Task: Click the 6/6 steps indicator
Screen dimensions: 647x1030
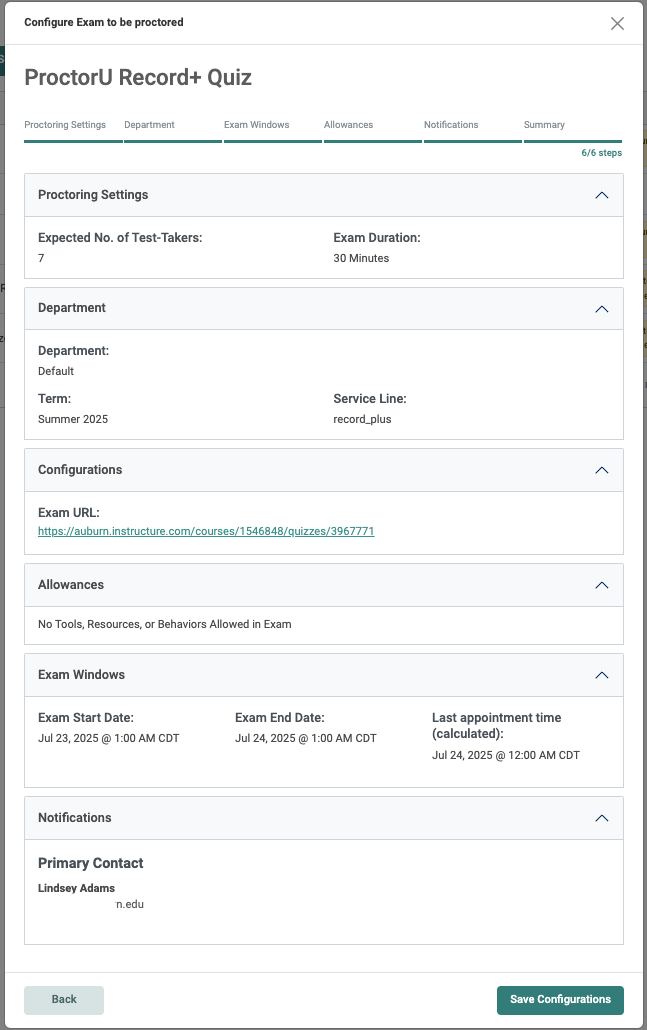Action: tap(601, 153)
